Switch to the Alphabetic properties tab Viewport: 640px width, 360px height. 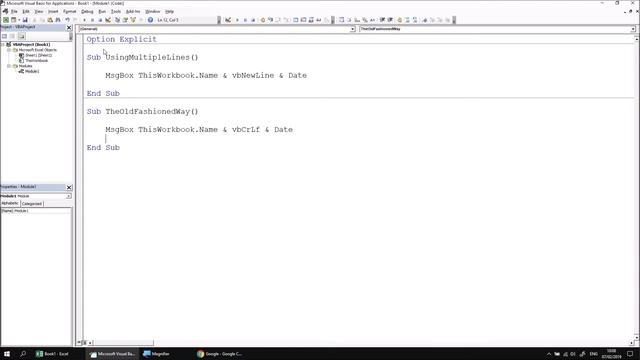pyautogui.click(x=10, y=203)
